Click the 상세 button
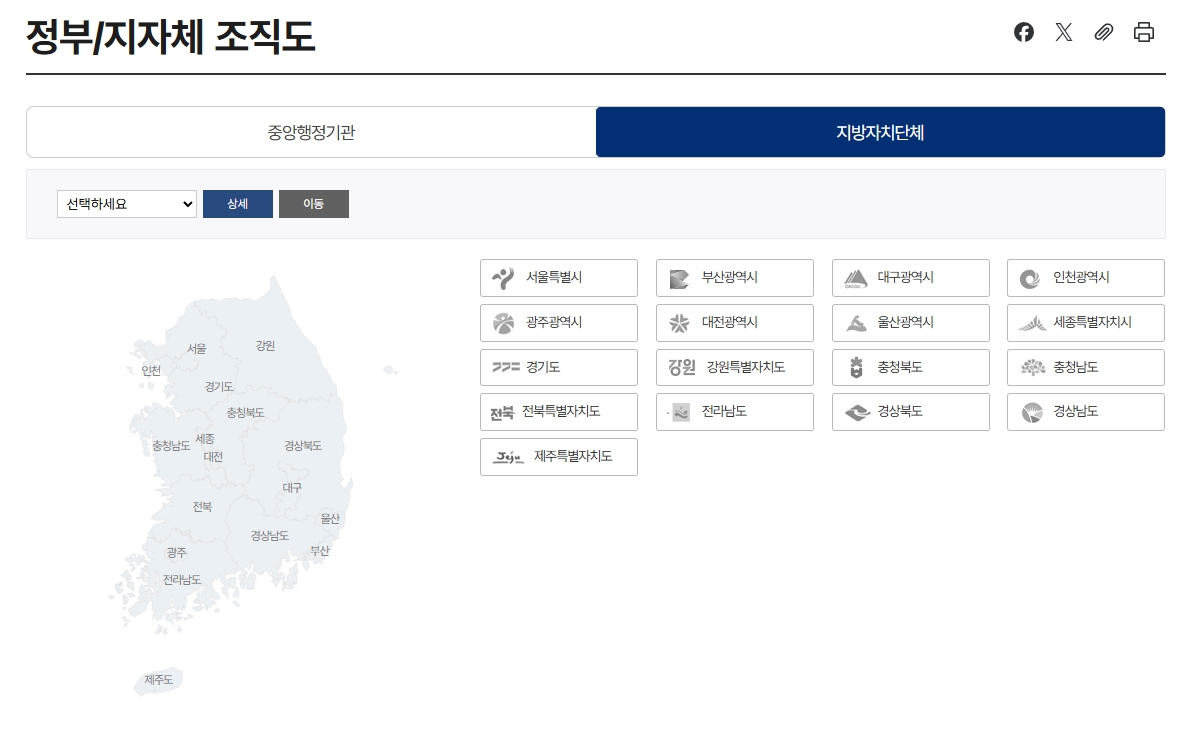Viewport: 1197px width, 747px height. tap(237, 203)
